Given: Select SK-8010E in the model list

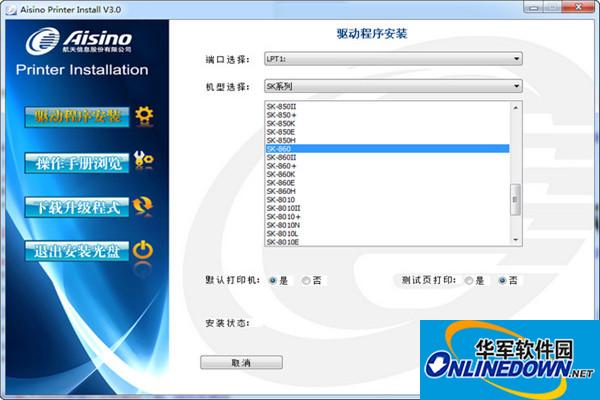Looking at the screenshot, I should coord(388,242).
